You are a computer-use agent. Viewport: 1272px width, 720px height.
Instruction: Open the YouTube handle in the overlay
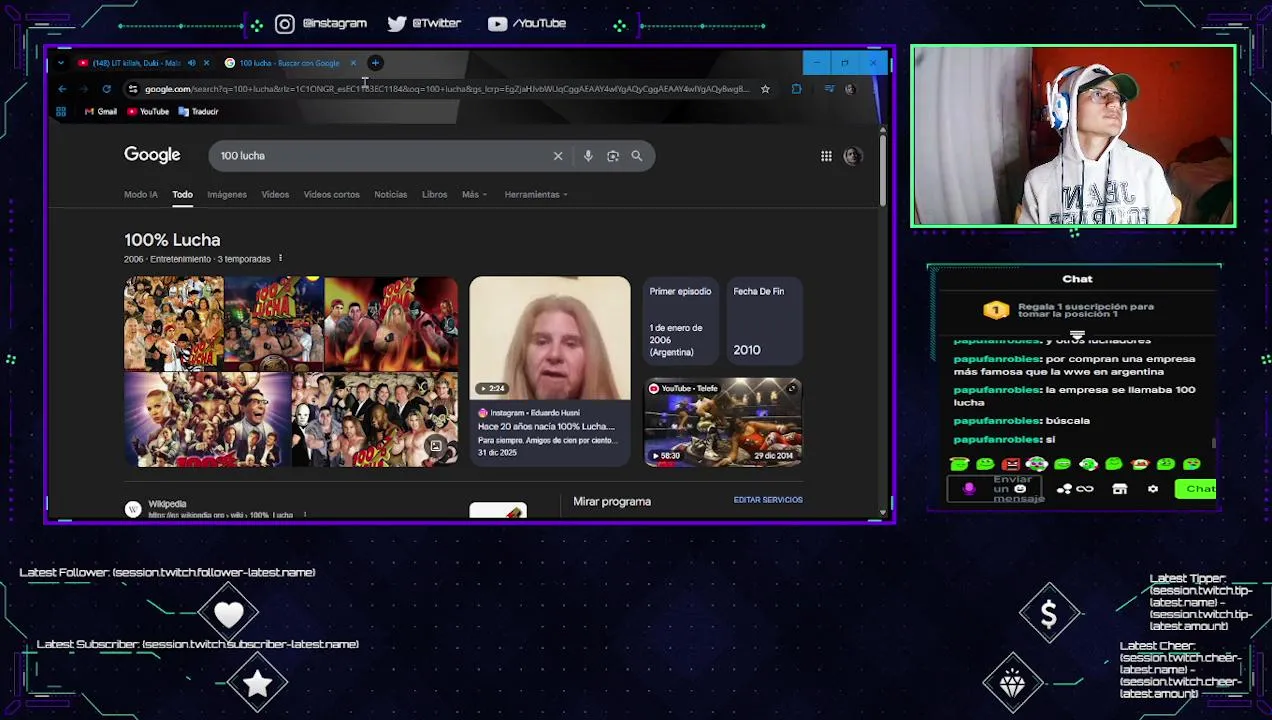527,23
